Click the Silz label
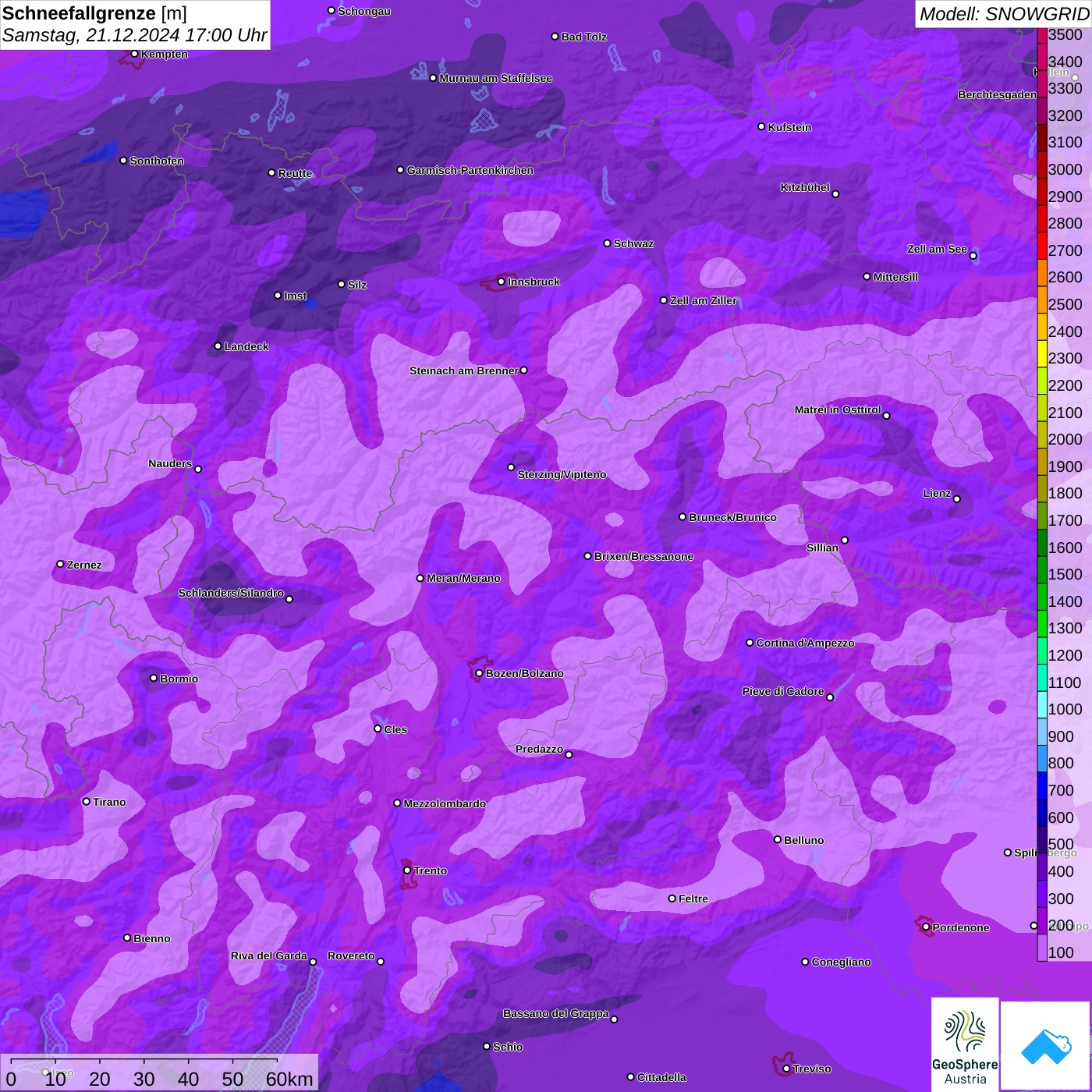Image resolution: width=1092 pixels, height=1092 pixels. (357, 285)
